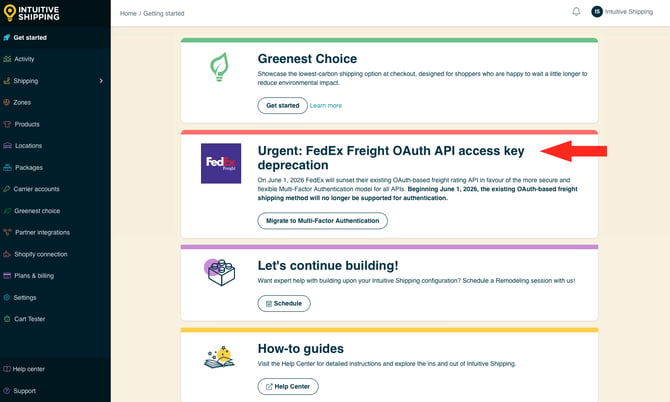Click the Schedule button
The width and height of the screenshot is (670, 402).
click(x=284, y=304)
